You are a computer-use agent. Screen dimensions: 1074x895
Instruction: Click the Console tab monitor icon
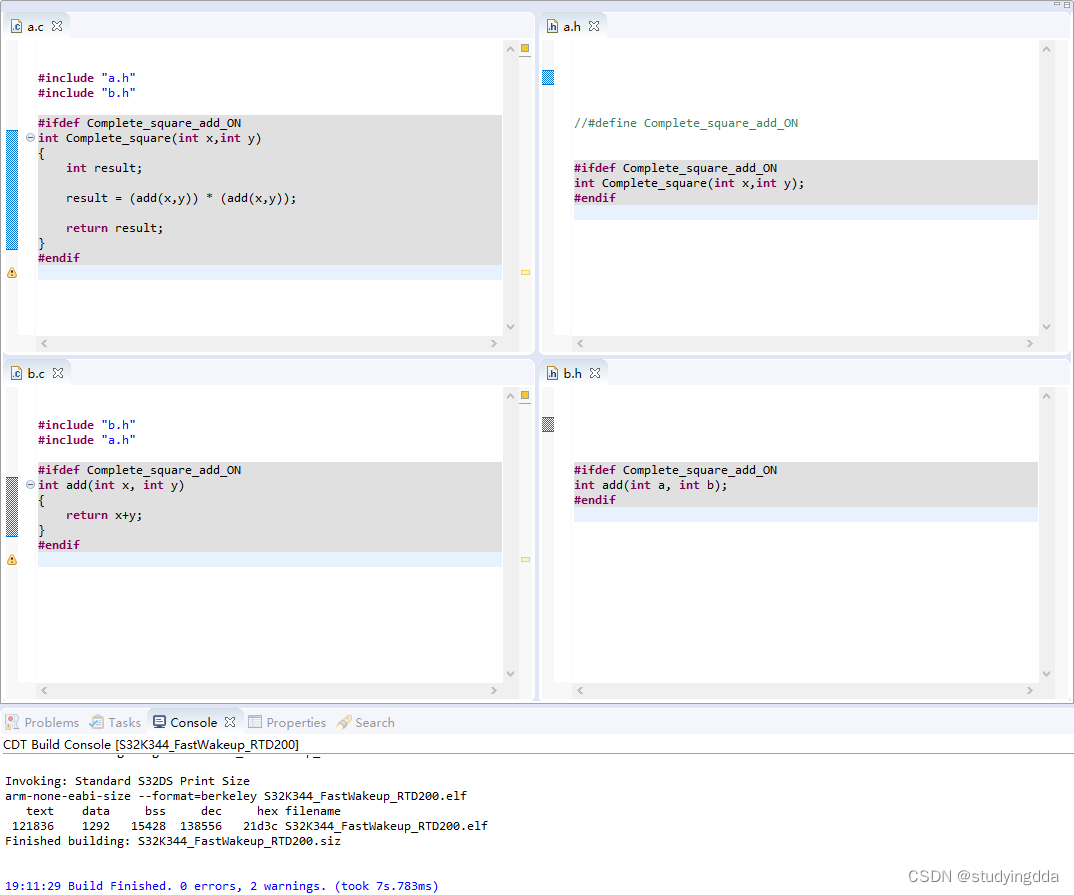(x=160, y=722)
